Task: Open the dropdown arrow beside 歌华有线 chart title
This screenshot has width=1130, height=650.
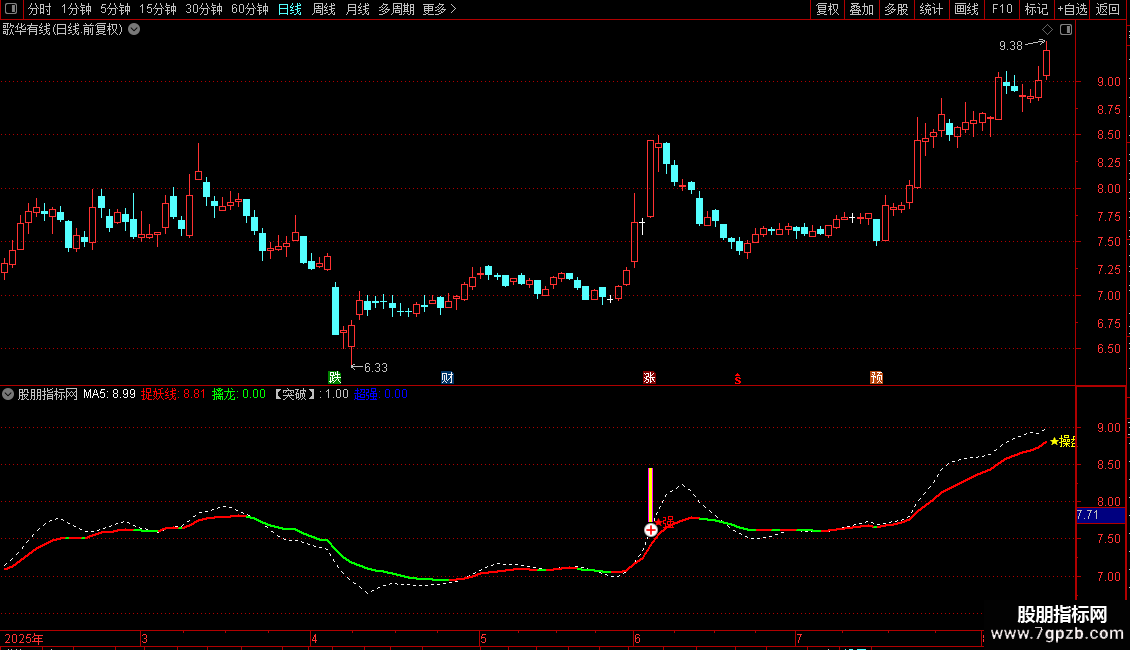Action: point(134,29)
